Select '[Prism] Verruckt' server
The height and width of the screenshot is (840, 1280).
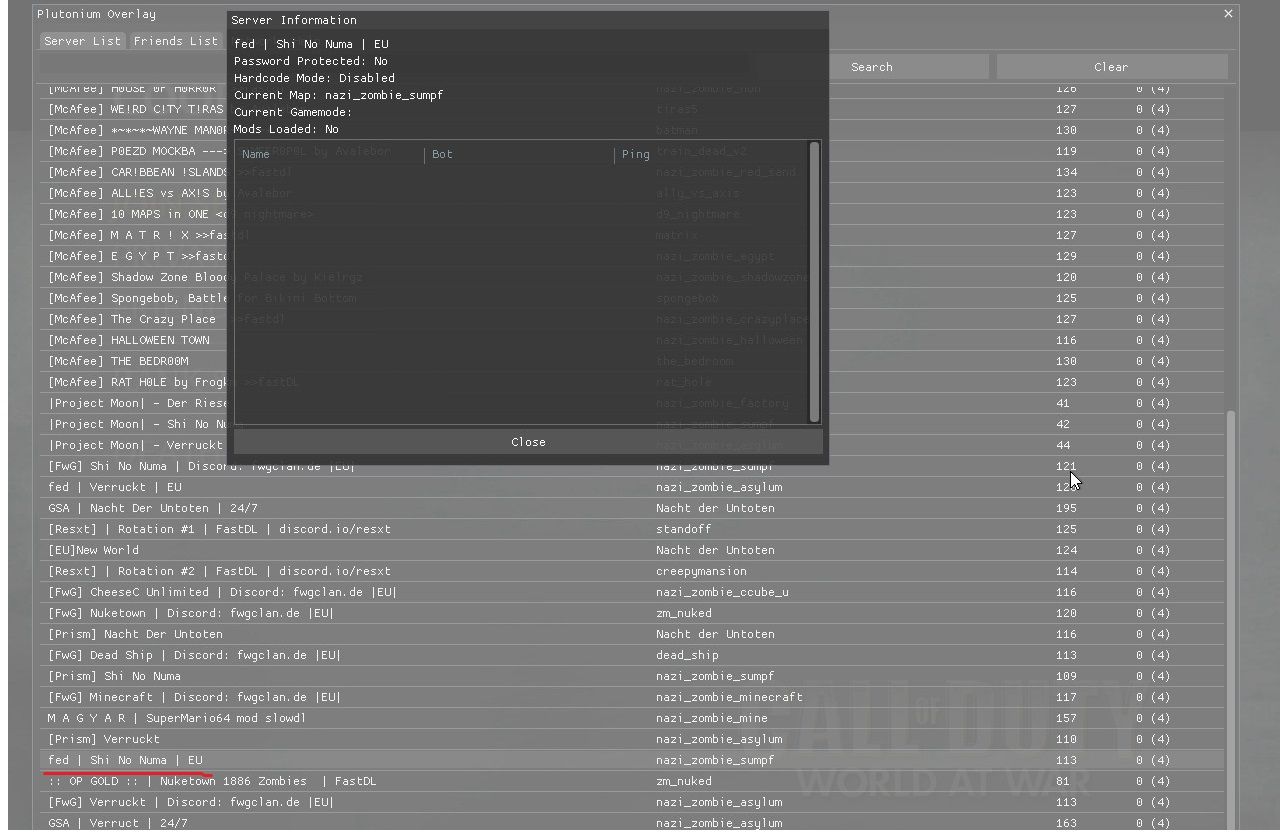point(632,739)
